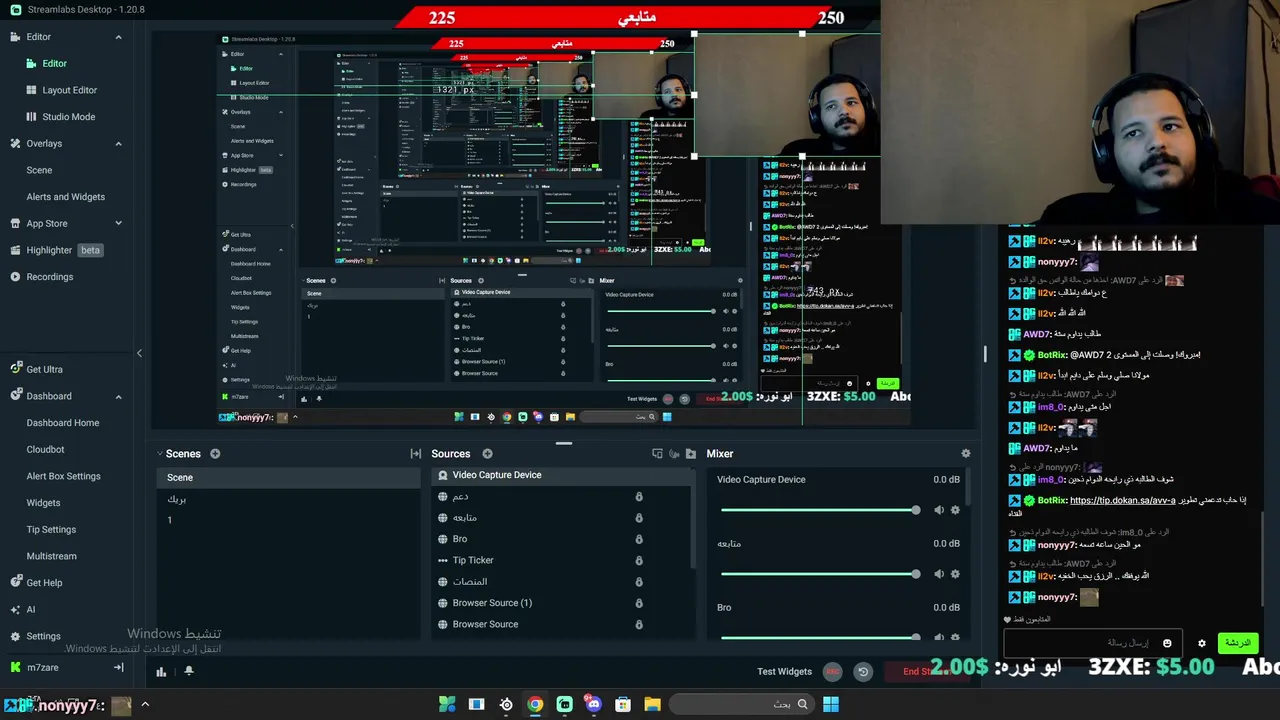1280x720 pixels.
Task: Open Tip Settings
Action: [x=51, y=530]
